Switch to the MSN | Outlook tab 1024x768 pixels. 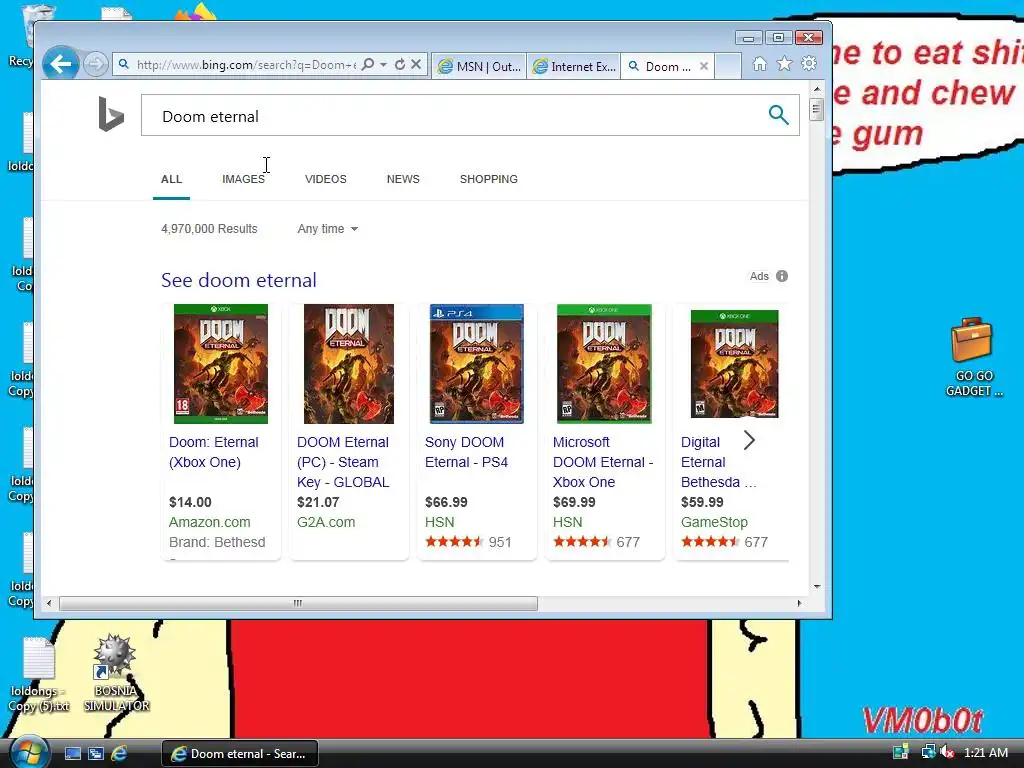click(x=479, y=66)
